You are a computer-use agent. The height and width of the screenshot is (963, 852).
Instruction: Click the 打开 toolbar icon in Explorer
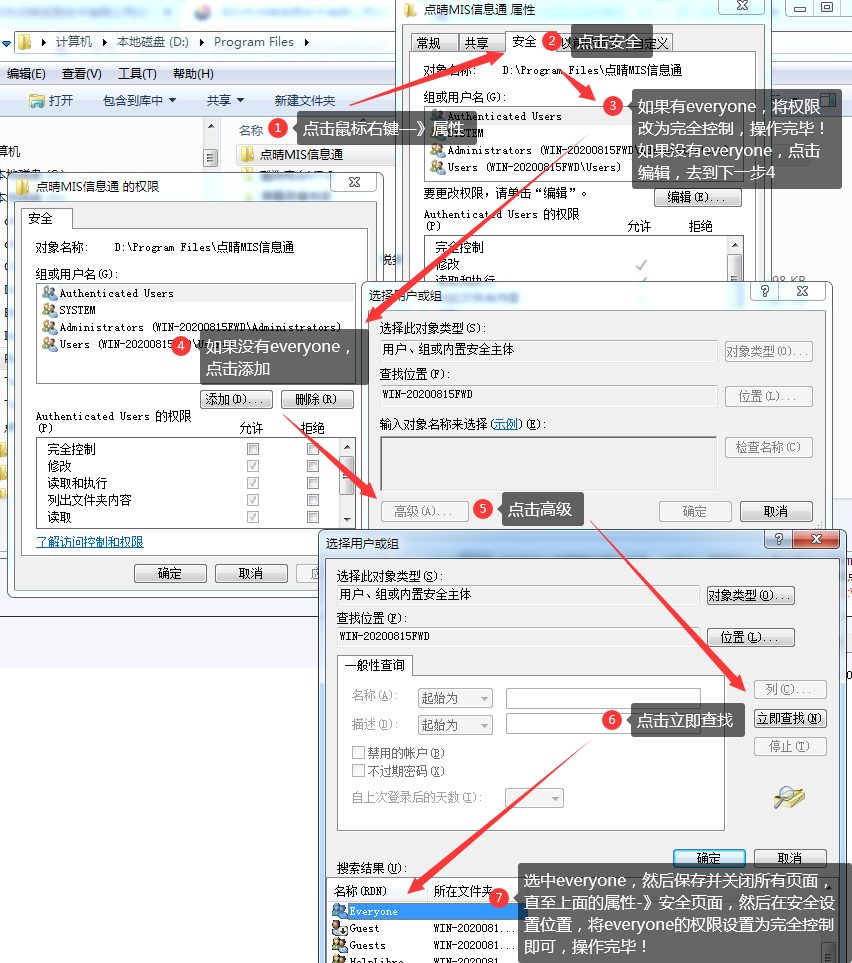coord(37,101)
